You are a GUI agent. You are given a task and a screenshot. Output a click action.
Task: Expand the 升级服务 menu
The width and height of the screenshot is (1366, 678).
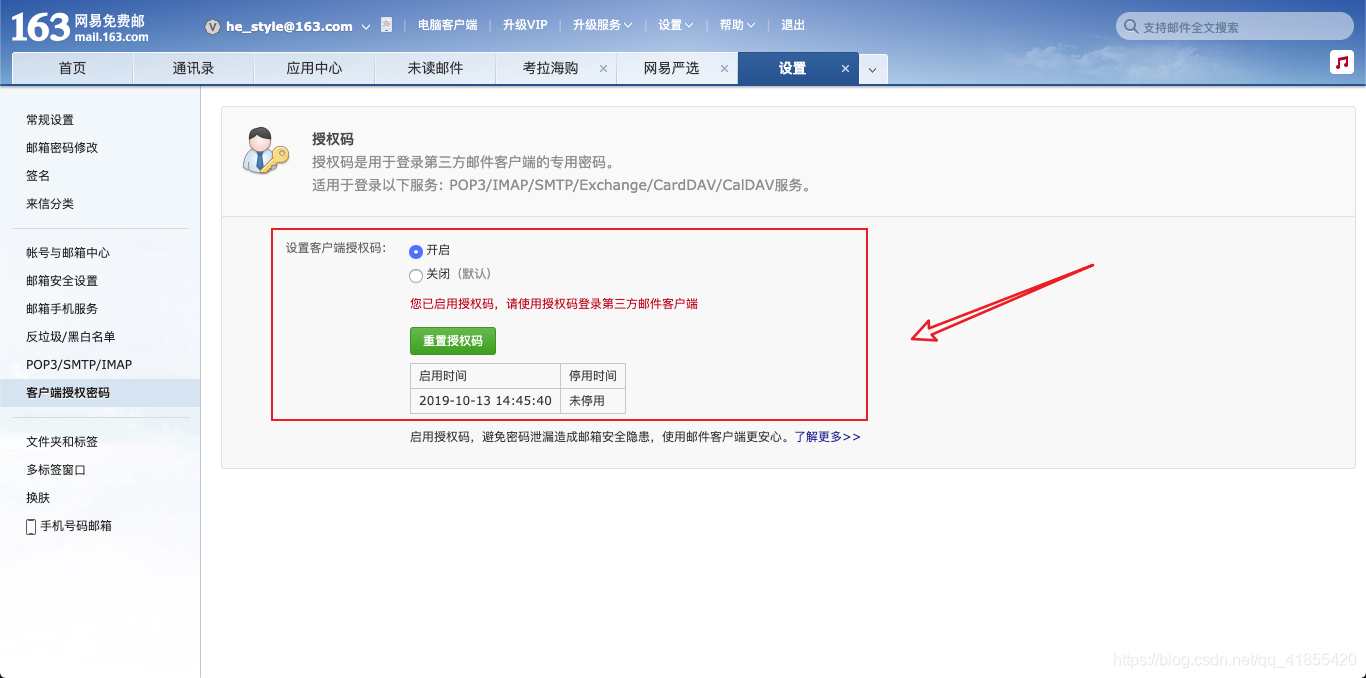pos(603,25)
